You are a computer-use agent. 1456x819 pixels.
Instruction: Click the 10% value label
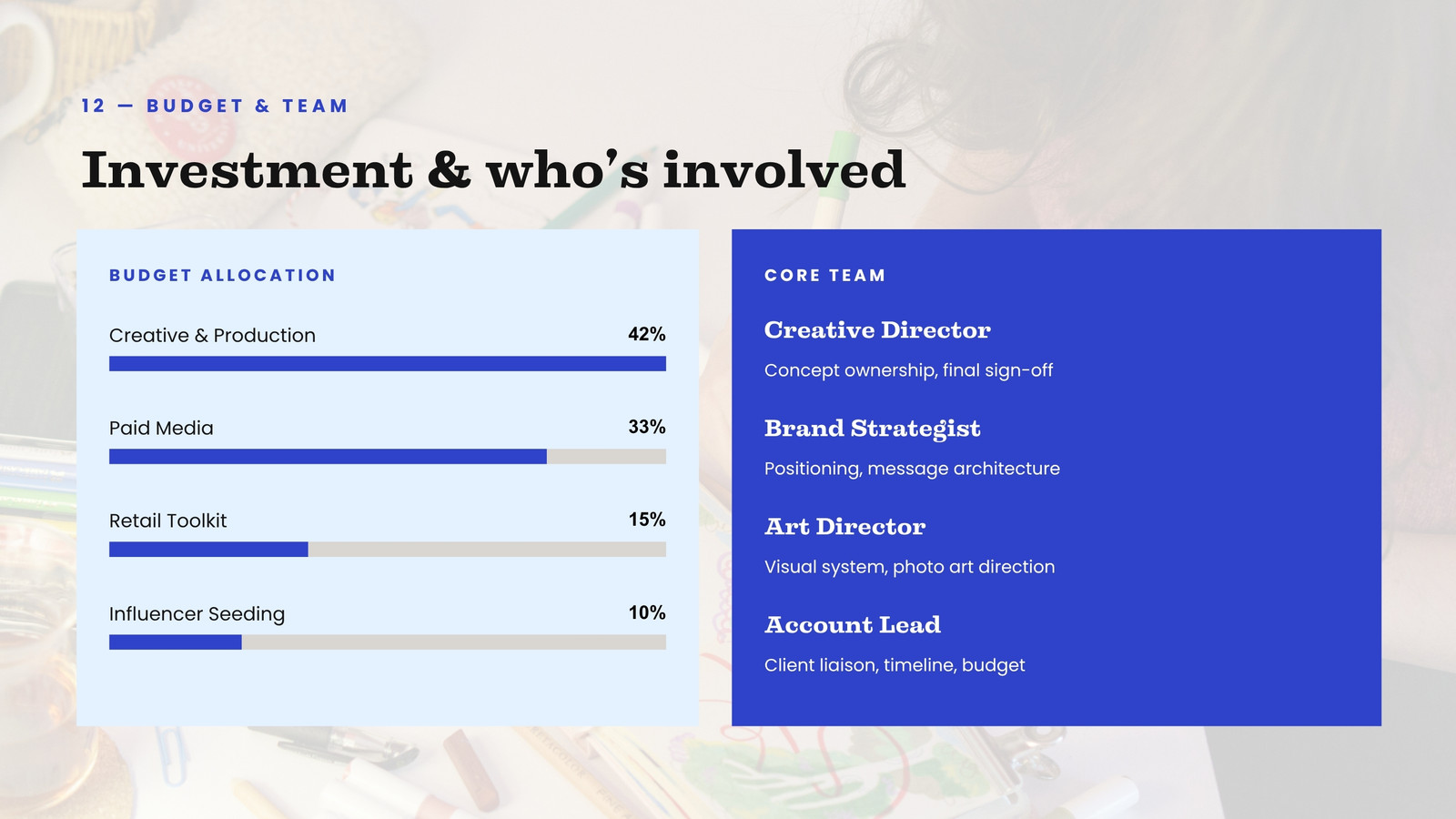click(x=647, y=612)
